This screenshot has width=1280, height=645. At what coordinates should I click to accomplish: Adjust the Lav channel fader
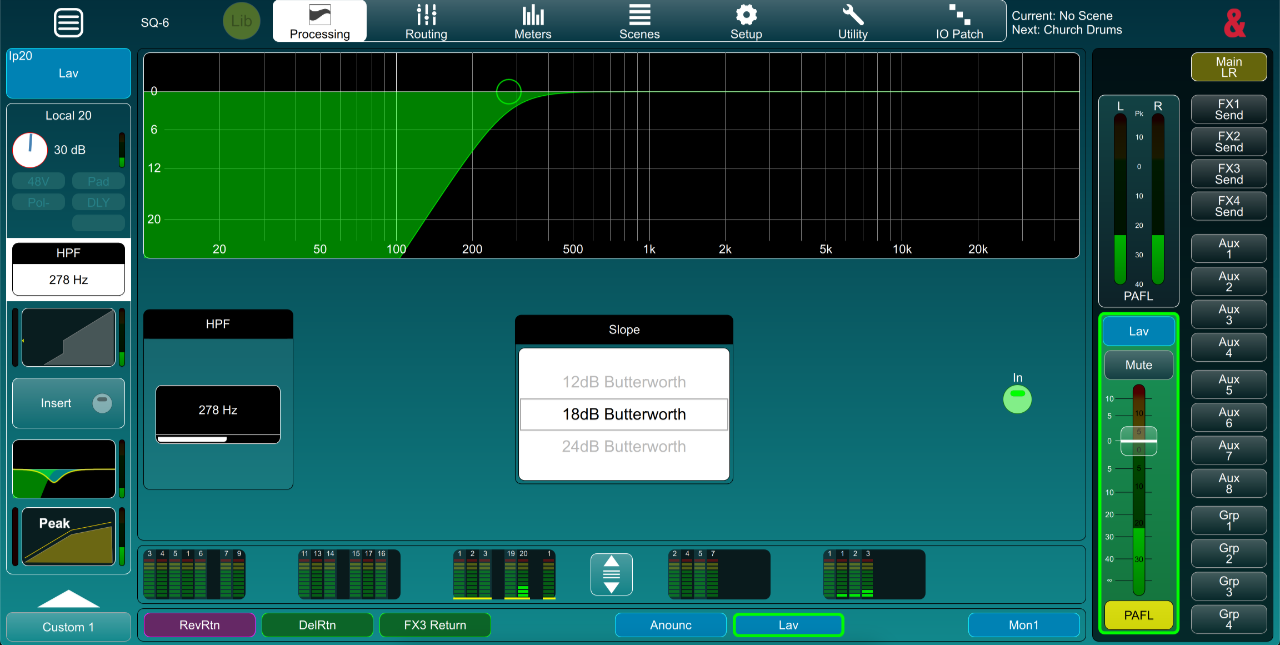click(1138, 442)
